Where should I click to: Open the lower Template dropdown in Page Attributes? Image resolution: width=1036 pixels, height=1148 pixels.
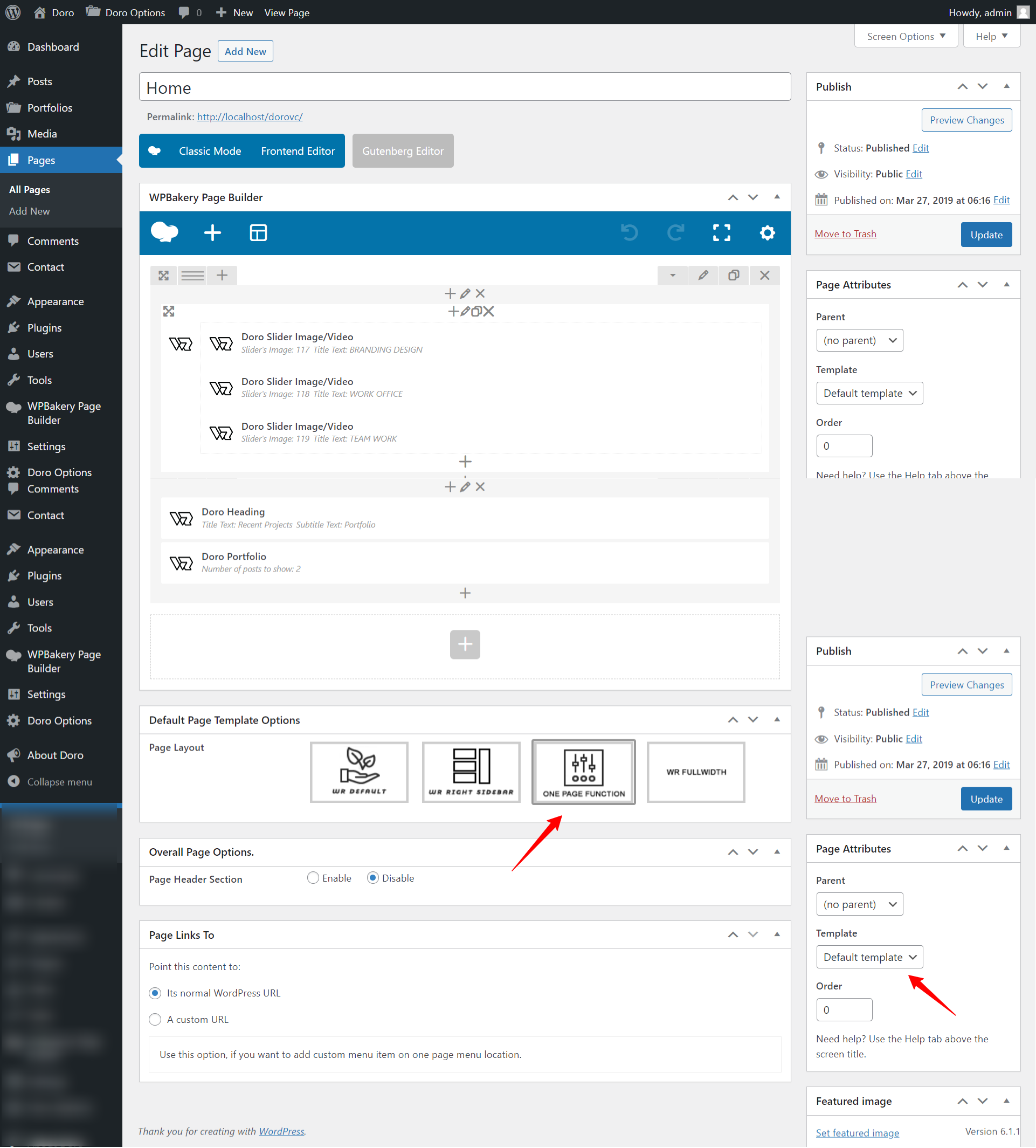coord(869,958)
